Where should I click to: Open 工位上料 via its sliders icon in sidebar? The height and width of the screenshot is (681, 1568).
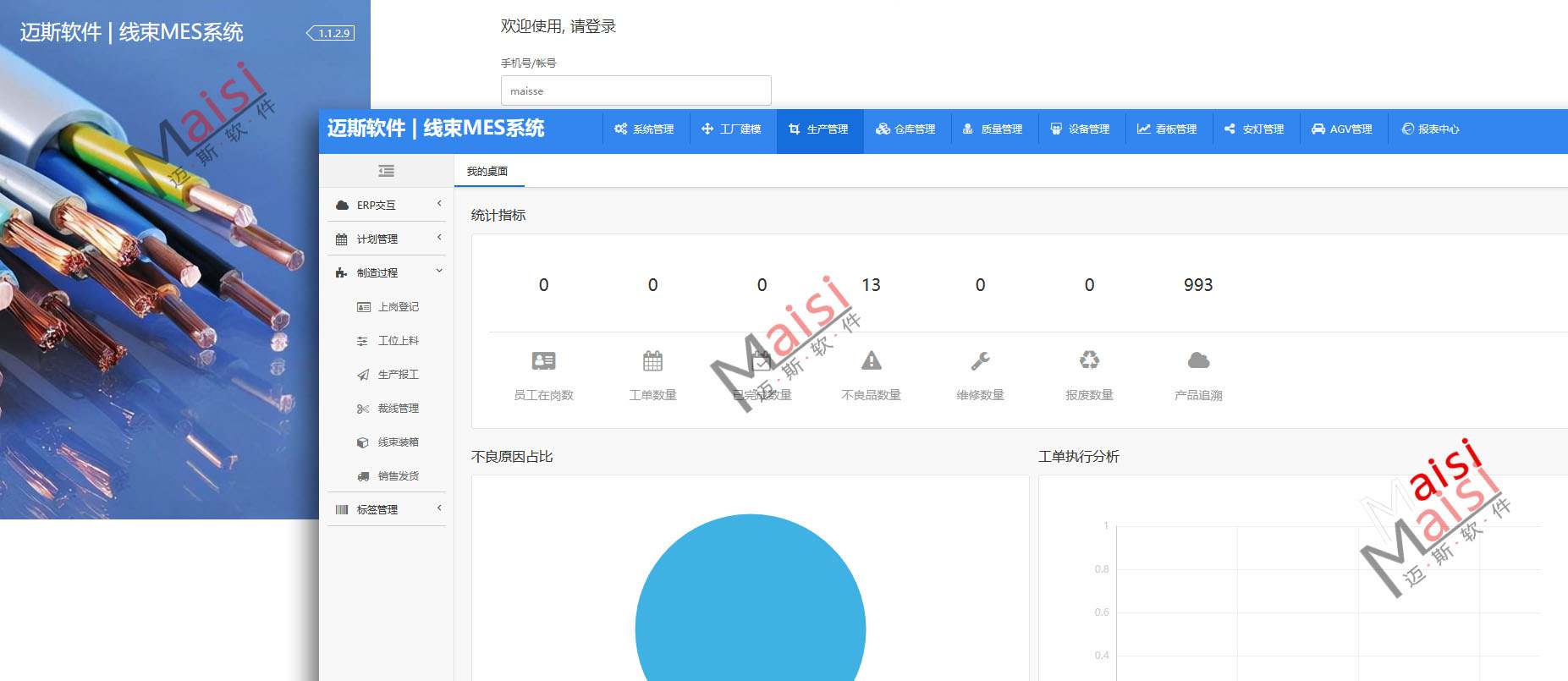coord(362,341)
